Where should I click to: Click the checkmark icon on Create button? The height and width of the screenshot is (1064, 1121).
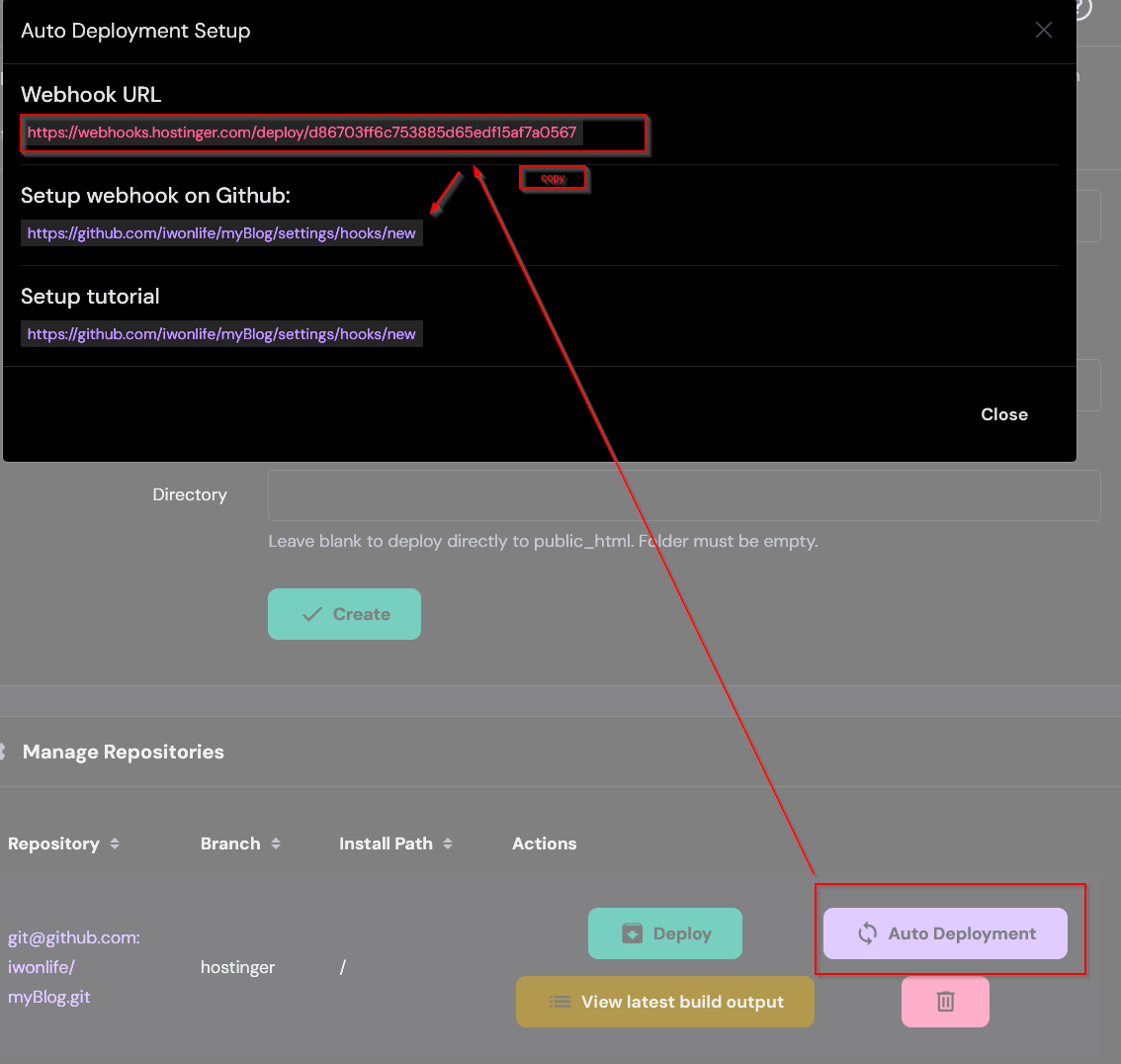tap(312, 614)
